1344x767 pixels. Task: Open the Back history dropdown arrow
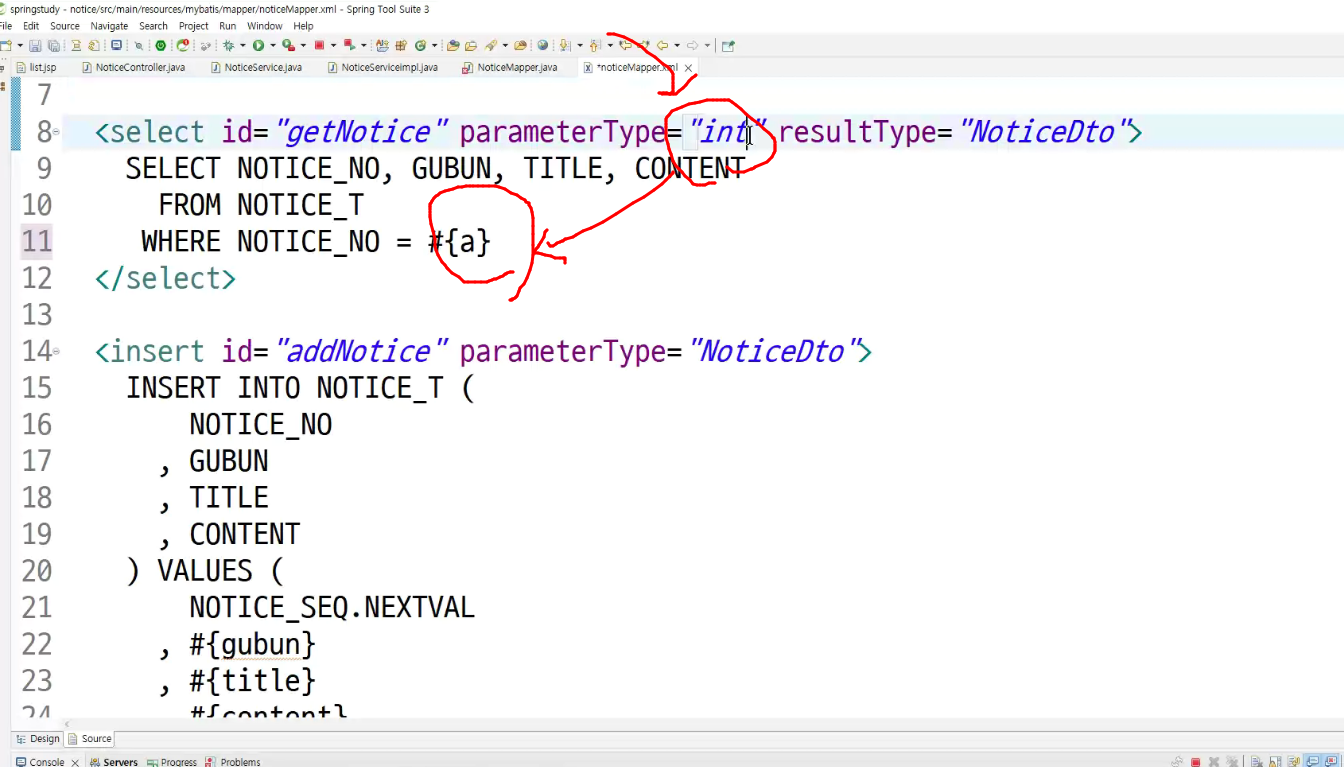pyautogui.click(x=677, y=45)
